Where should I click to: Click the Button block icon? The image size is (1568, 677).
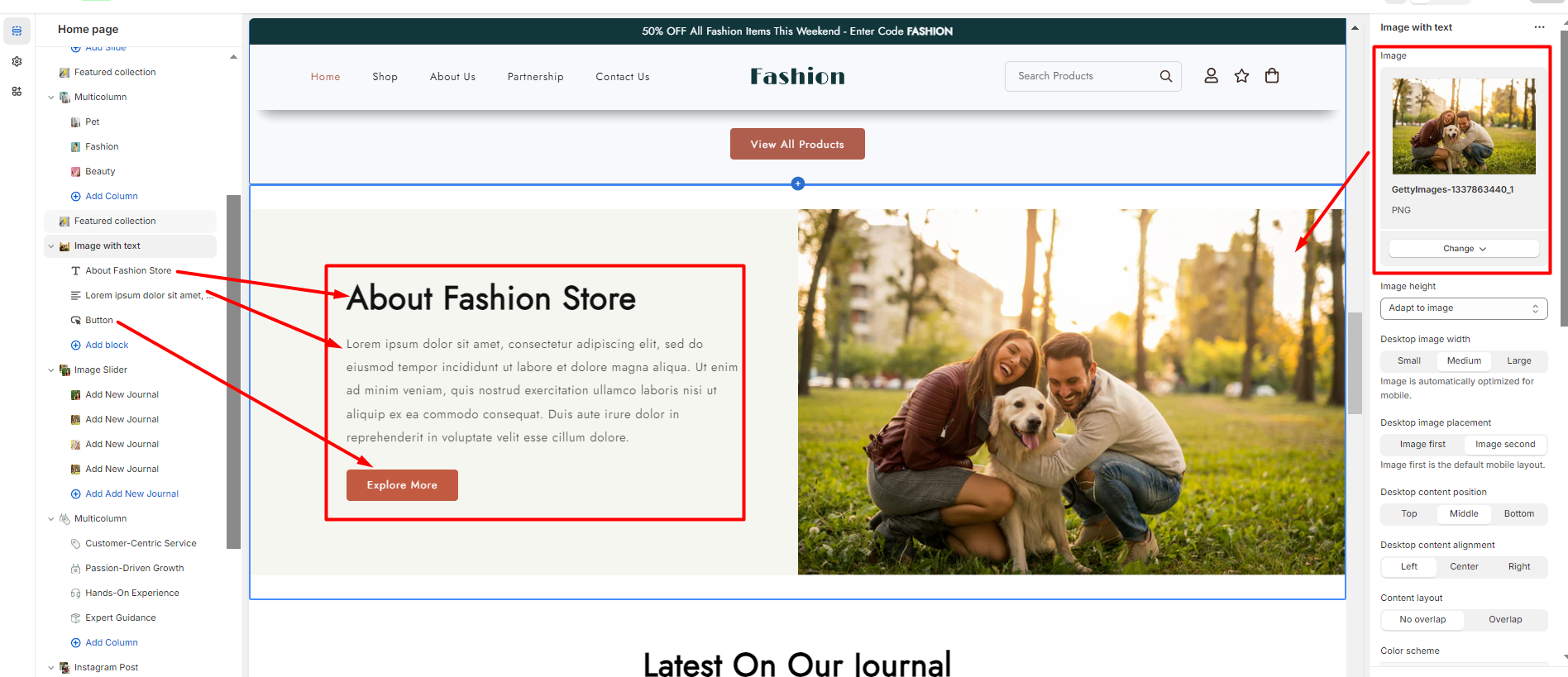(76, 320)
